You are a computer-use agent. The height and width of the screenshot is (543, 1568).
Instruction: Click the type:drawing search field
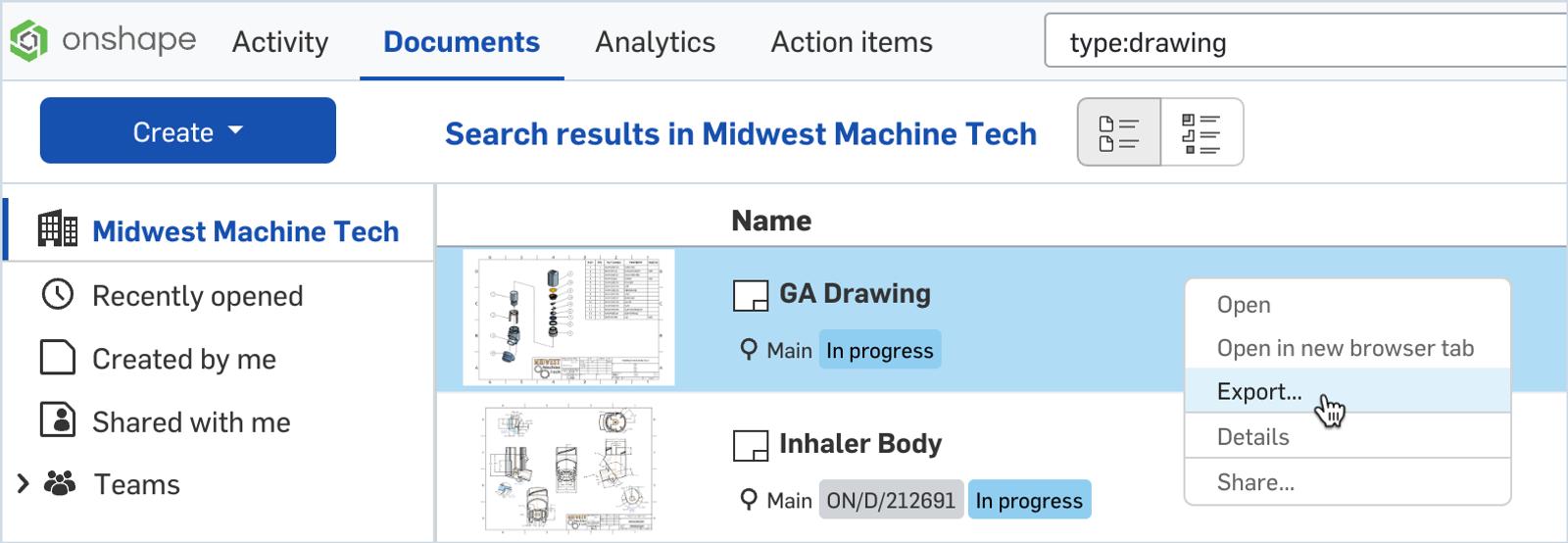click(x=1303, y=42)
